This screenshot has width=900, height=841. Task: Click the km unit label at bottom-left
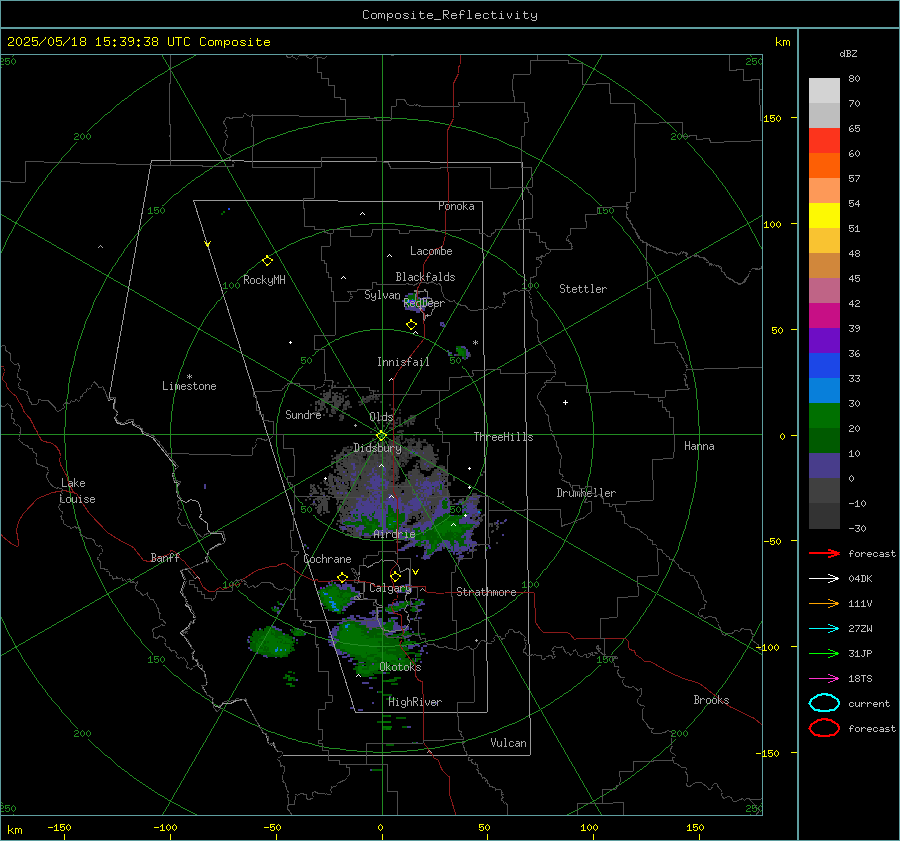point(14,830)
